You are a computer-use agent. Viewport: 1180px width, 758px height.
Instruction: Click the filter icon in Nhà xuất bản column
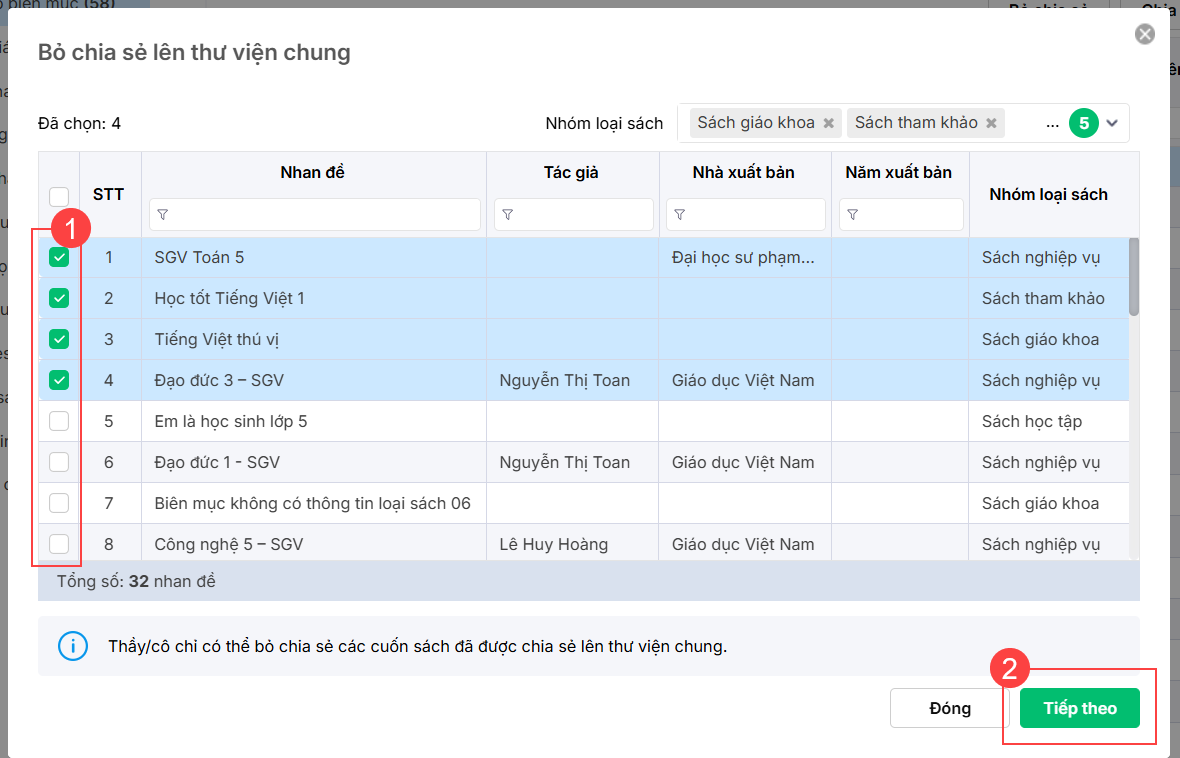(681, 214)
